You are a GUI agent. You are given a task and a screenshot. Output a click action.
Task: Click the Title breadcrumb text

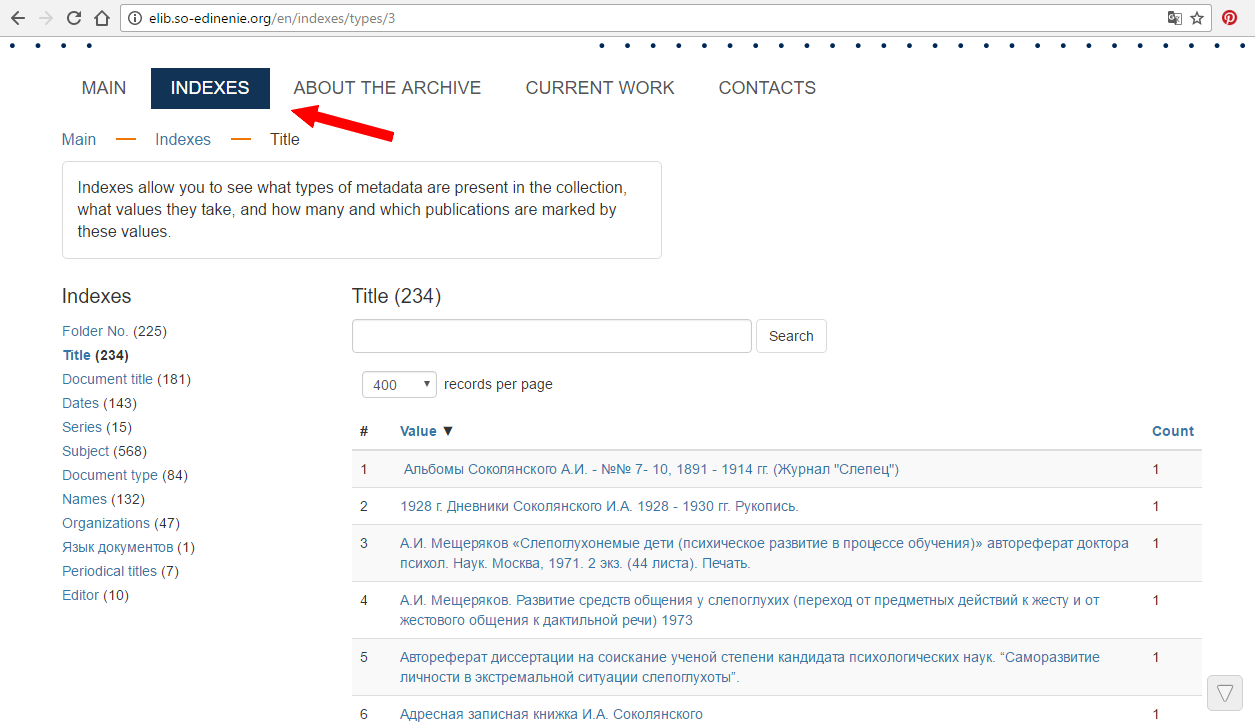tap(285, 139)
